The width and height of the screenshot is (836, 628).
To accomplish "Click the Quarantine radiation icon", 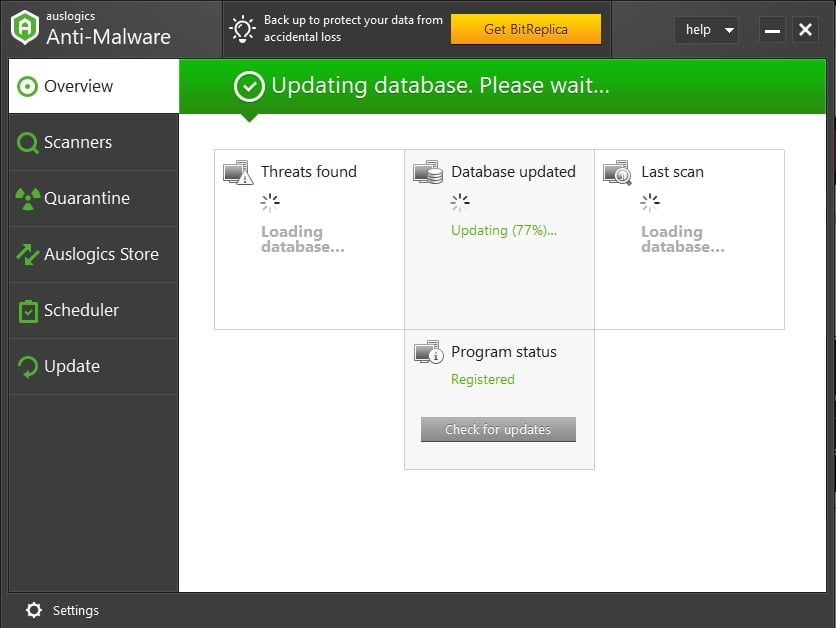I will 28,198.
